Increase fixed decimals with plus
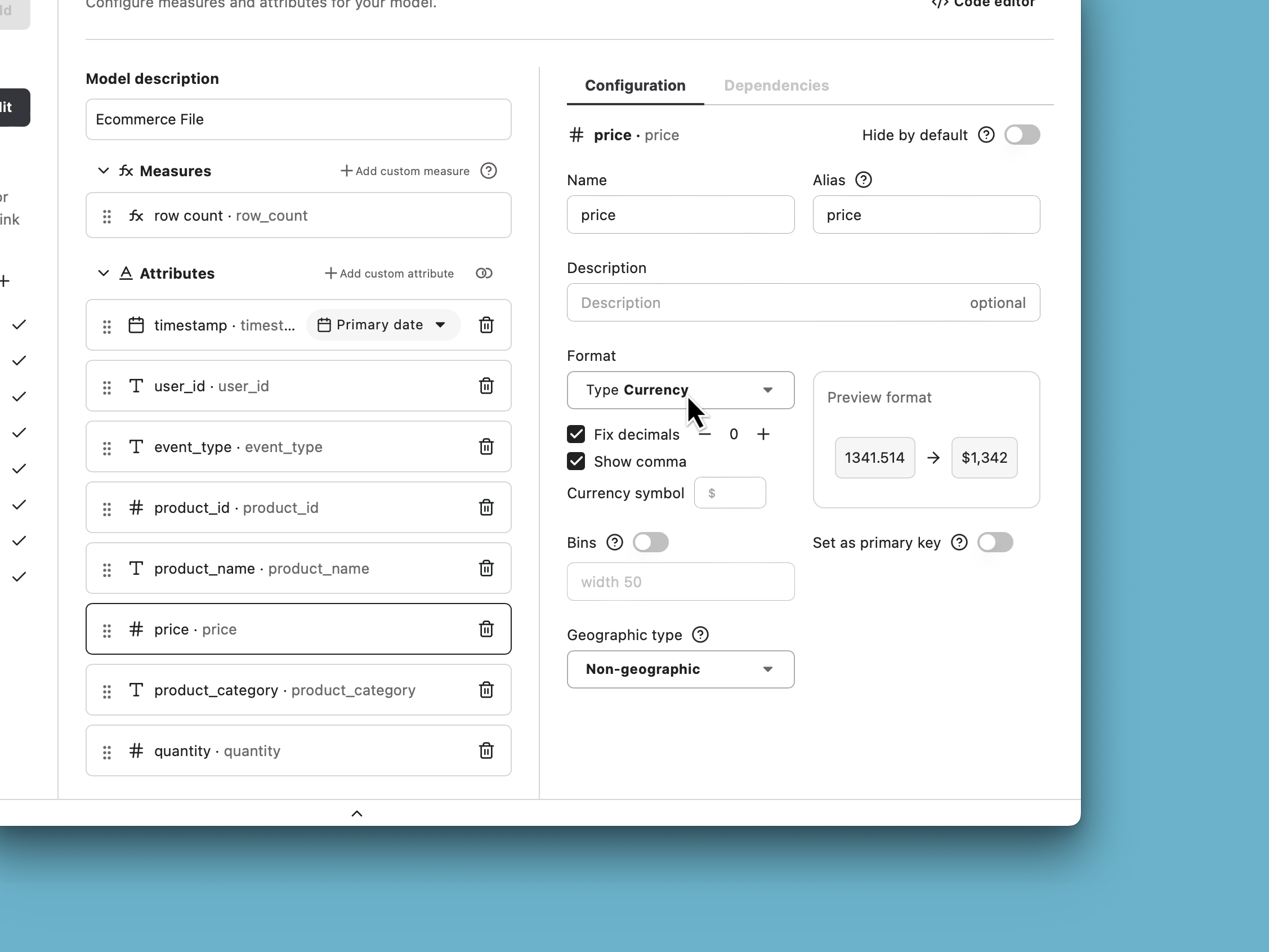The image size is (1269, 952). point(763,434)
